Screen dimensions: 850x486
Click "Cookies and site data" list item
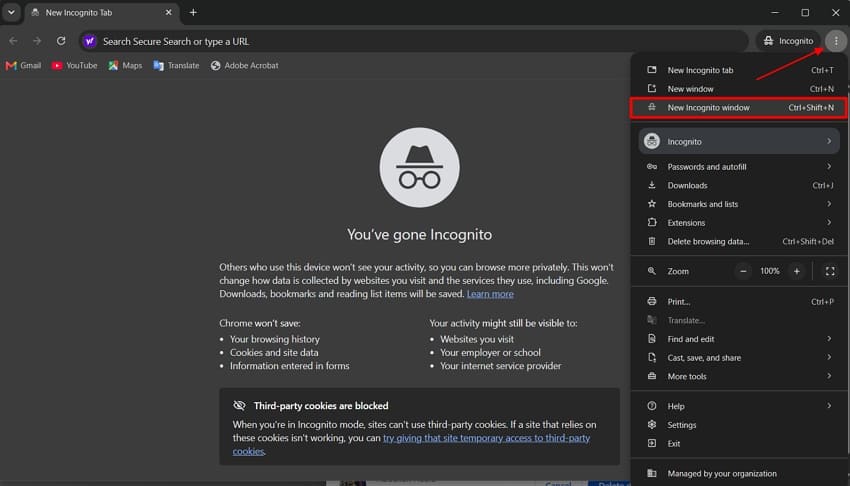(x=274, y=353)
